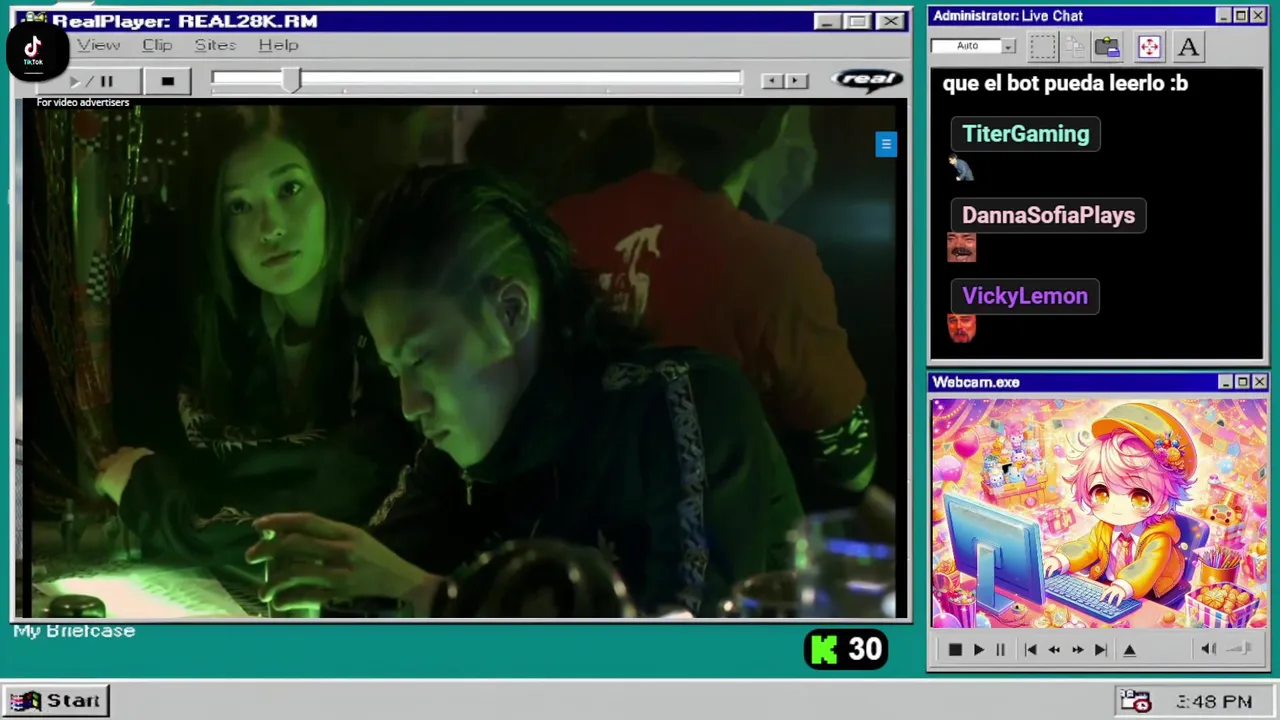Click the RealPlayer seek slider thumb
The image size is (1280, 720).
click(291, 80)
